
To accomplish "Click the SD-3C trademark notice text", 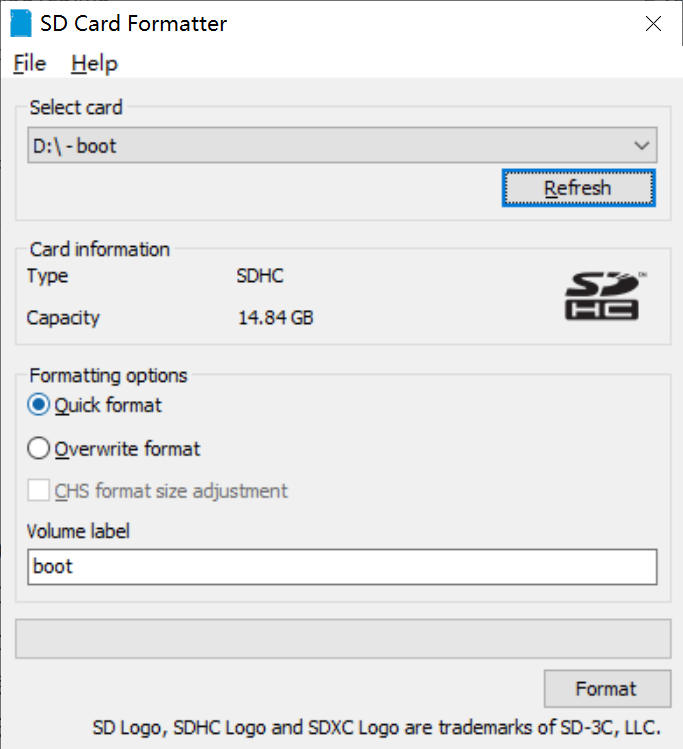I will pos(376,727).
